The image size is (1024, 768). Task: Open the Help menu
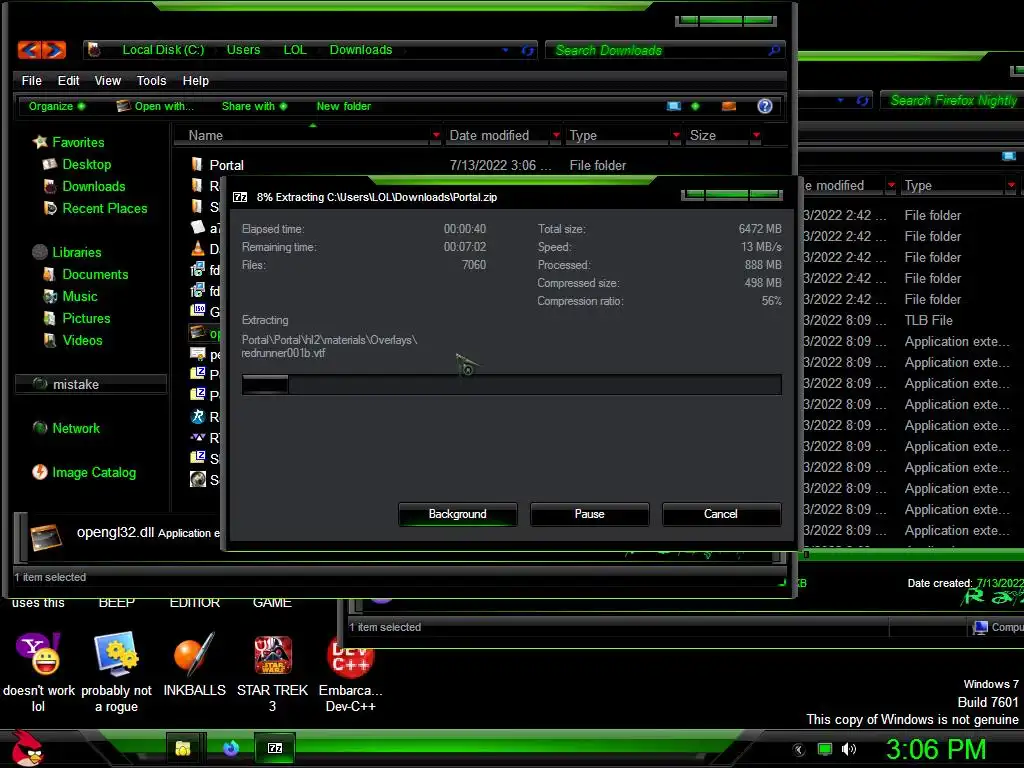(195, 80)
